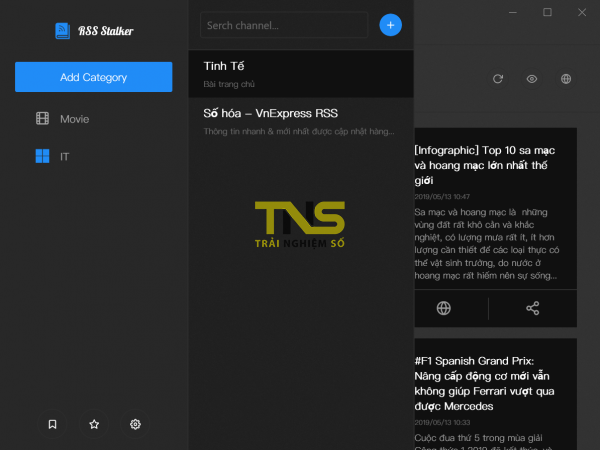Viewport: 600px width, 450px height.
Task: Open infographic article in browser via globe icon
Action: 444,308
